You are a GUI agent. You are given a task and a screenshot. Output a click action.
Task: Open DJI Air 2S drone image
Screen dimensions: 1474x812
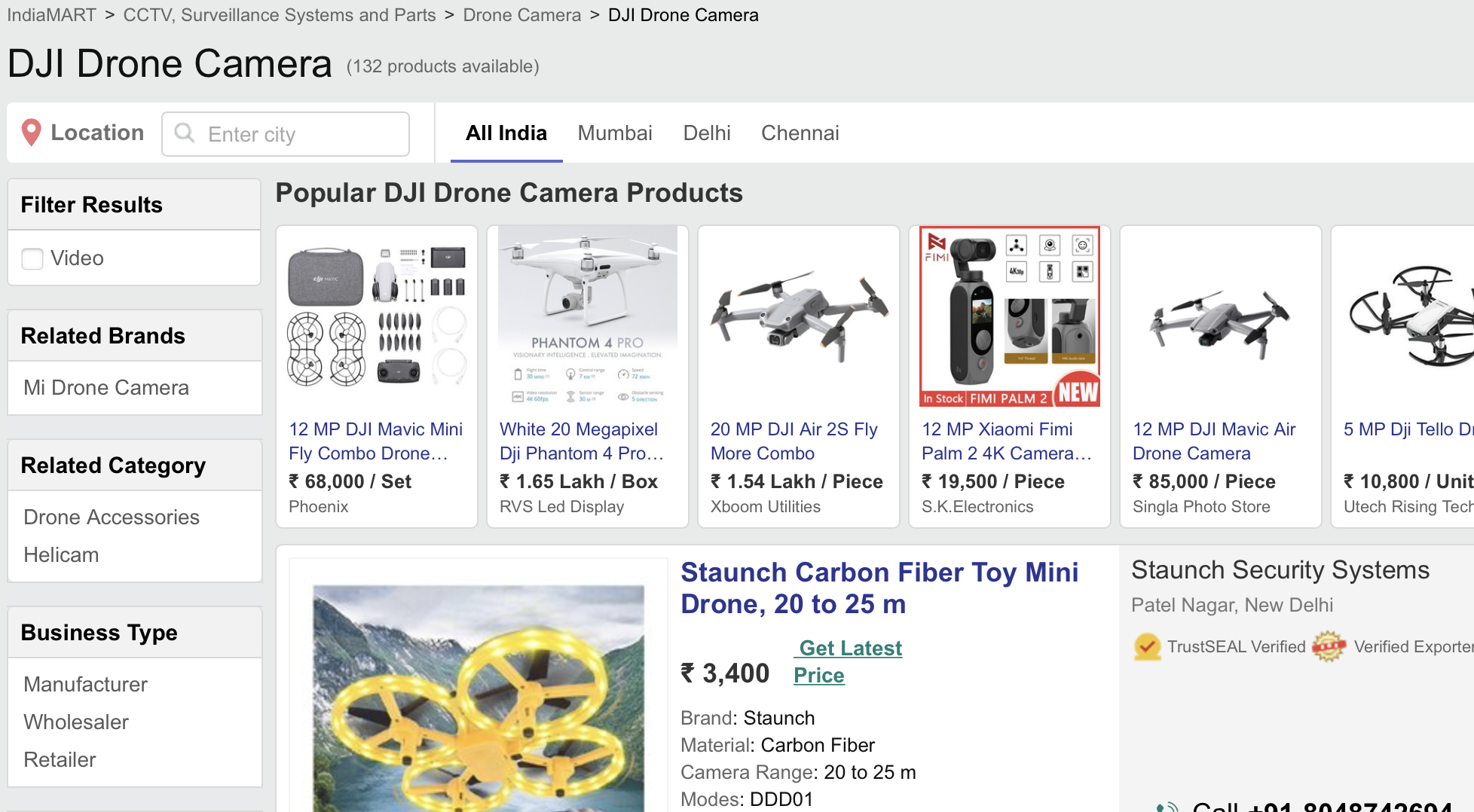[x=799, y=316]
